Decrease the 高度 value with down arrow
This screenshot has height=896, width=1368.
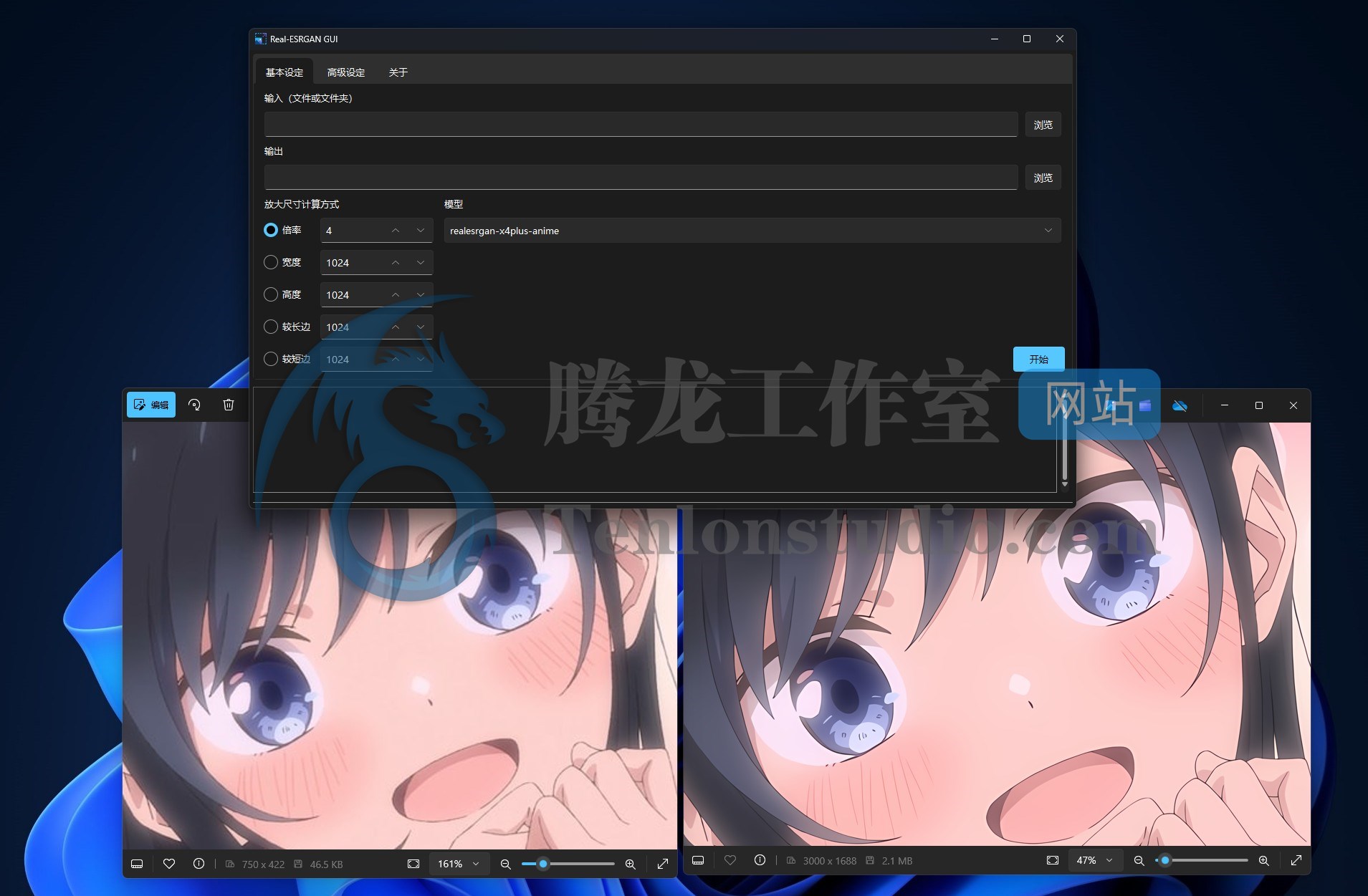421,295
